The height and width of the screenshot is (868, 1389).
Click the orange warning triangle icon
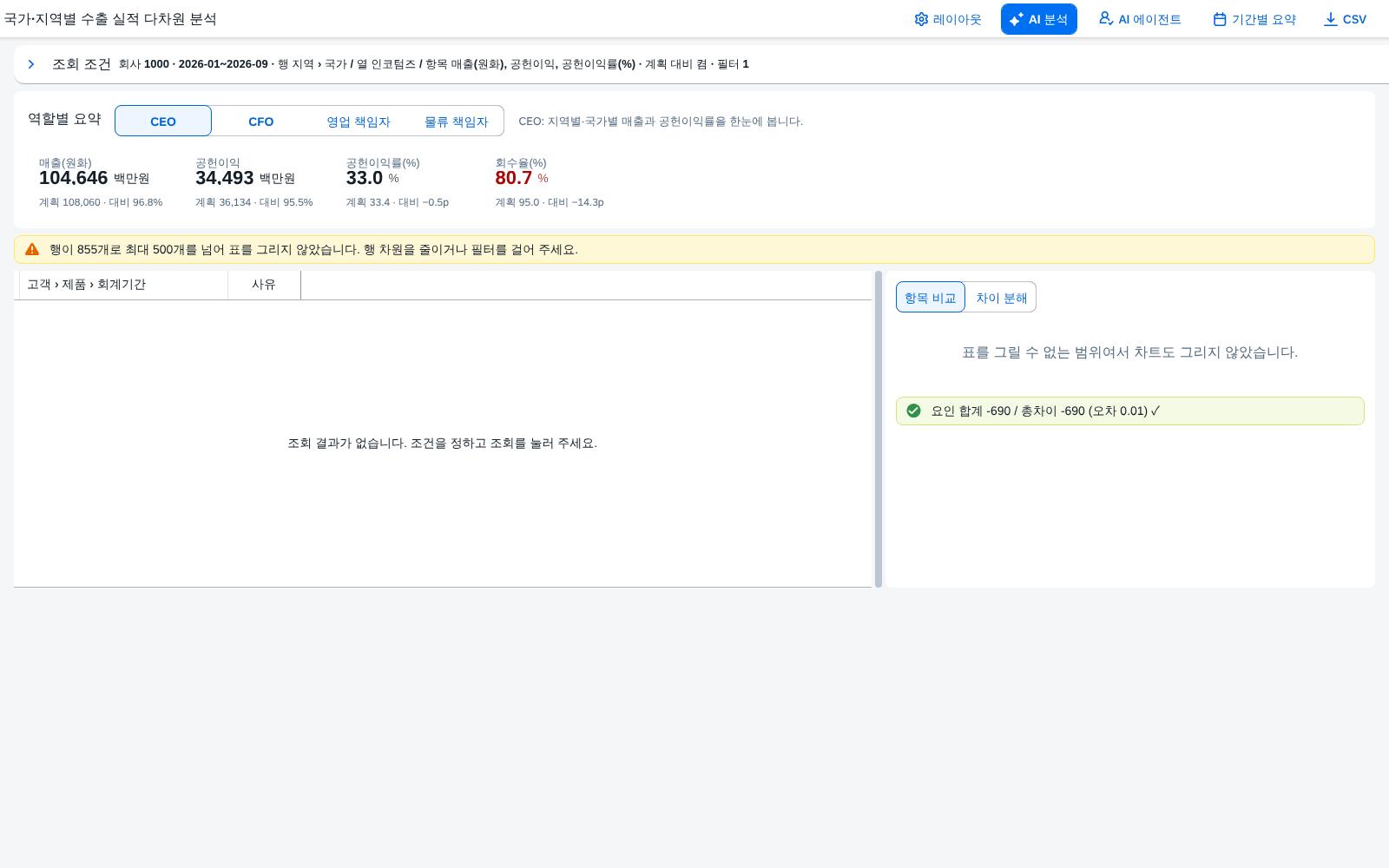(x=32, y=249)
